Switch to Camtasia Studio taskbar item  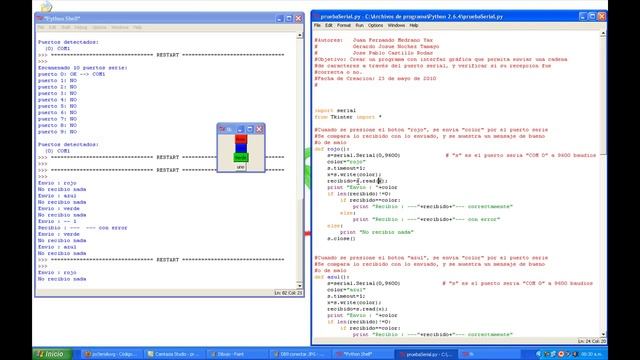tap(175, 354)
